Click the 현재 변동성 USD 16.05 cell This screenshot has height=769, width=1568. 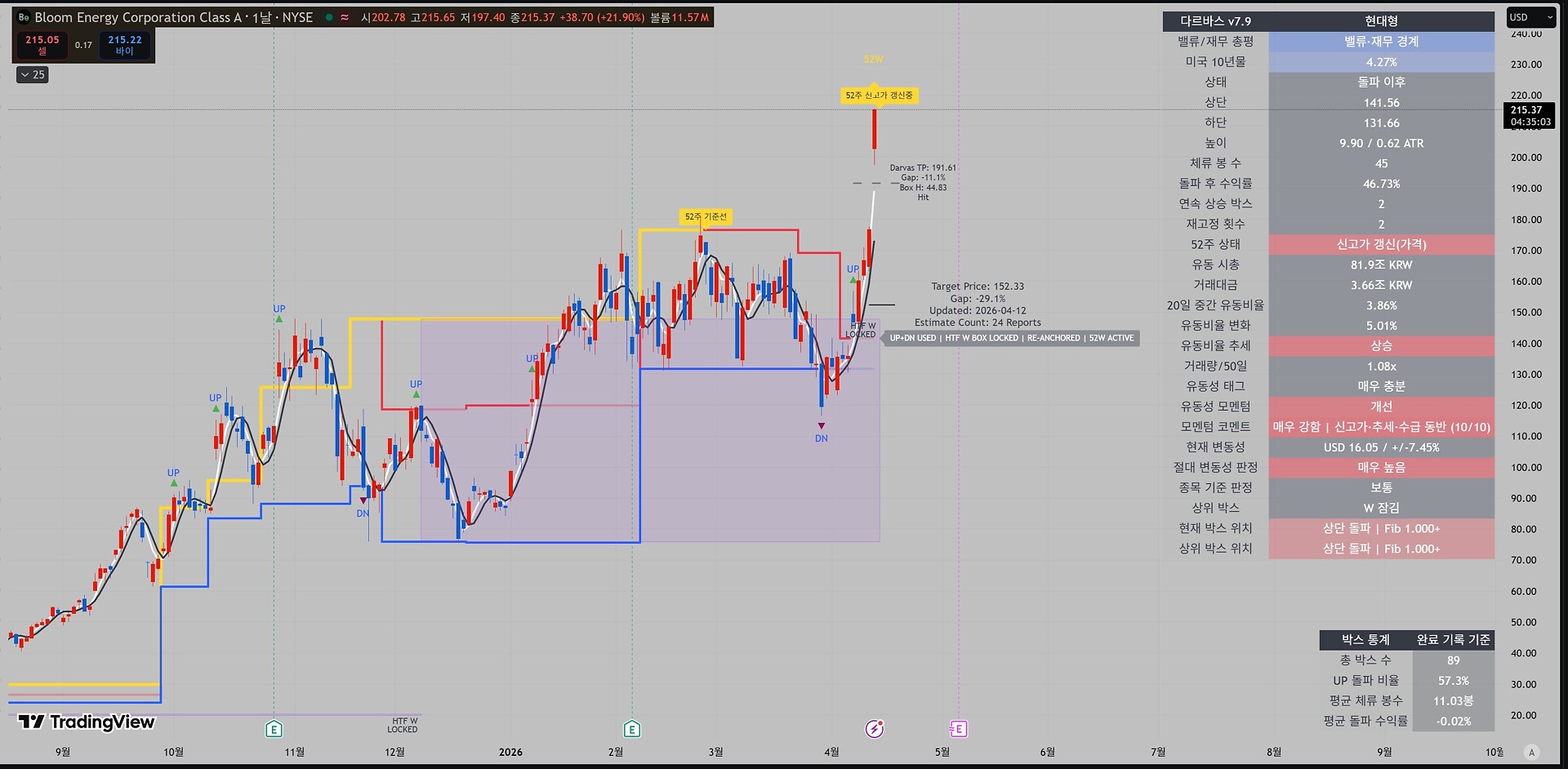click(1381, 447)
